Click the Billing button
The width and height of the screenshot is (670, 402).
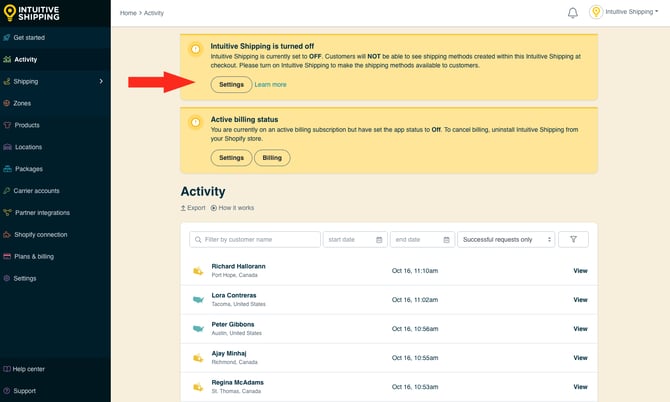click(x=272, y=158)
